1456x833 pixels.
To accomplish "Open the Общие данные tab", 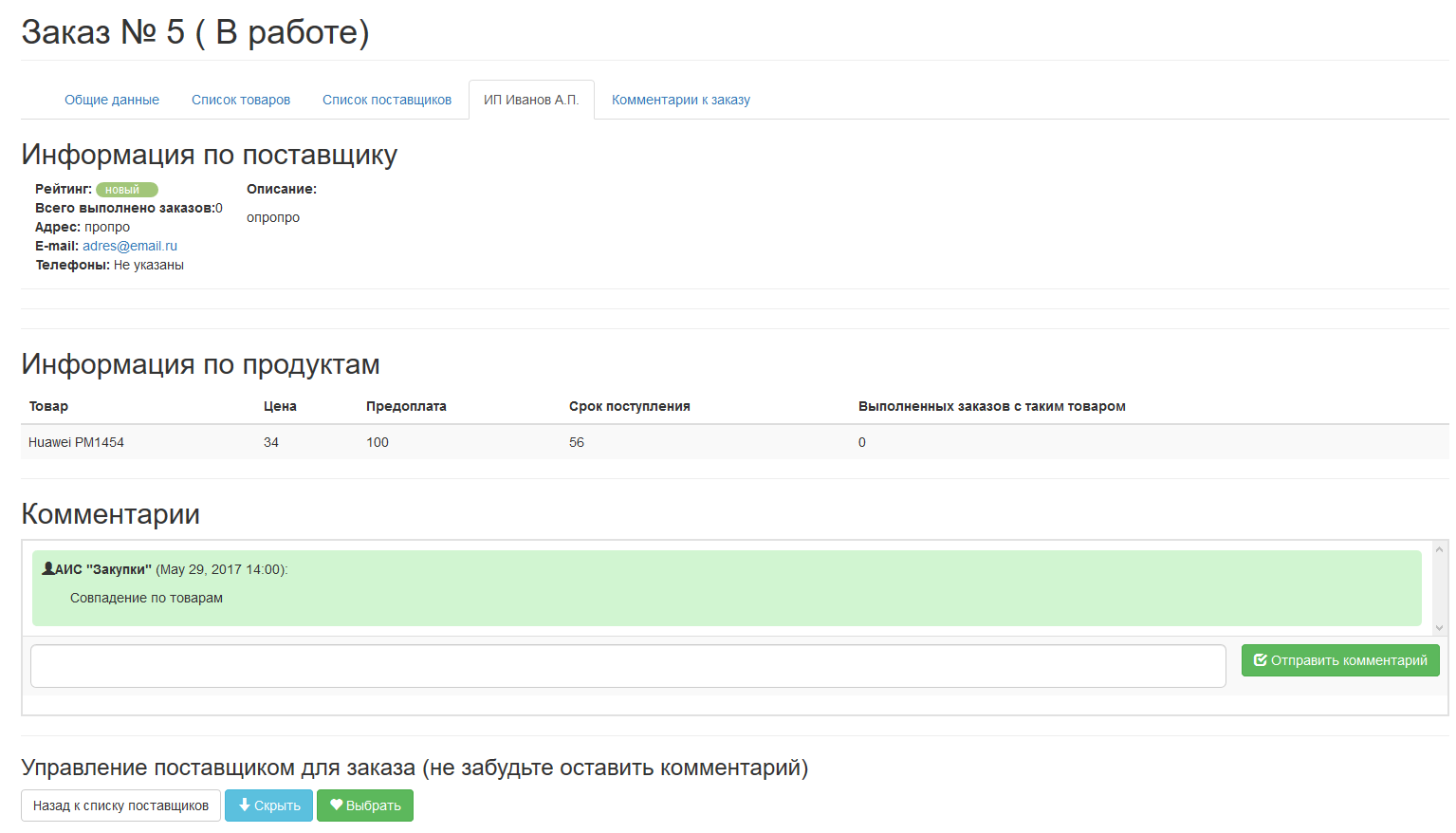I will (x=112, y=100).
